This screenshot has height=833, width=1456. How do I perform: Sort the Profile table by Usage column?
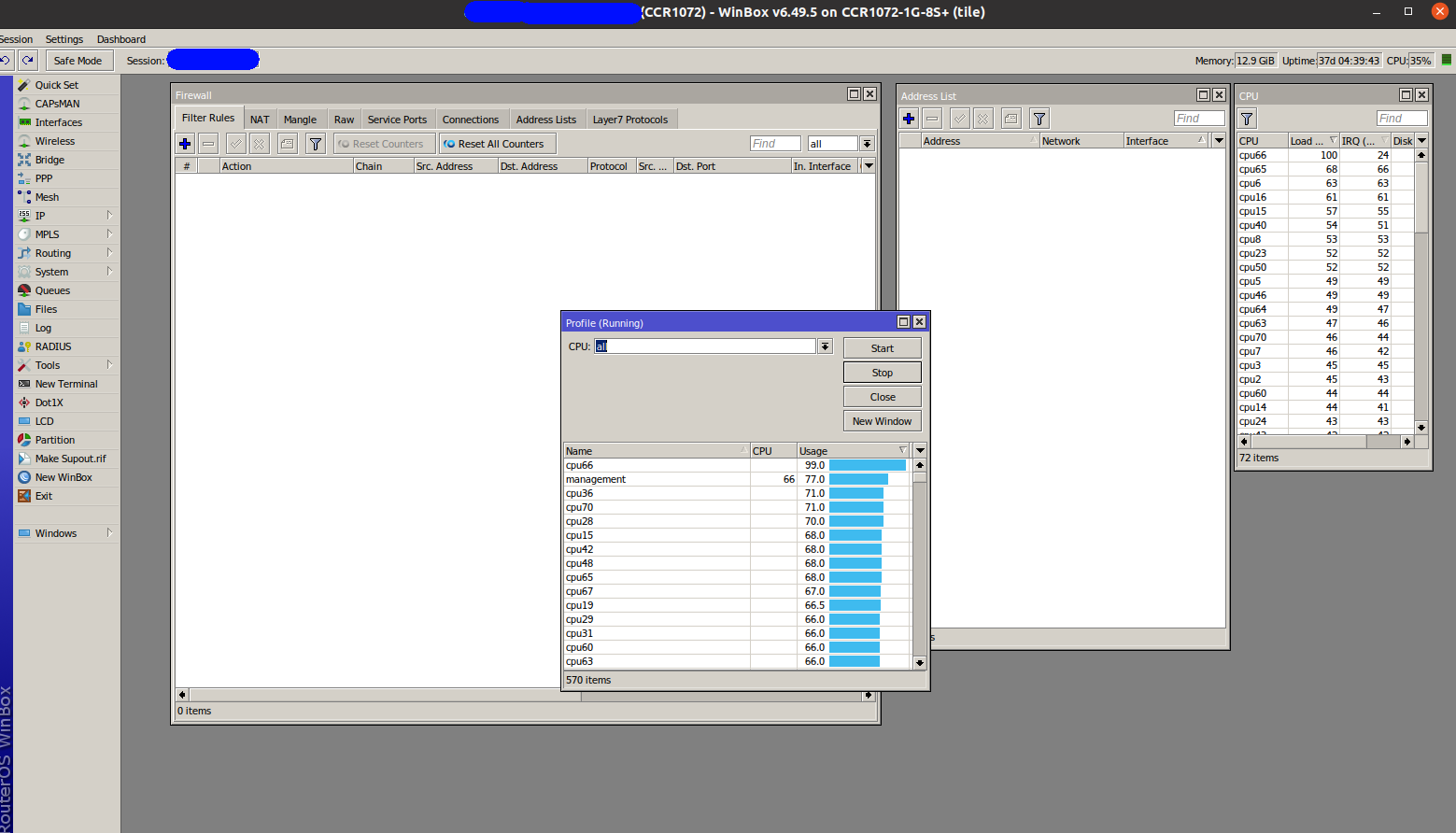pos(854,451)
